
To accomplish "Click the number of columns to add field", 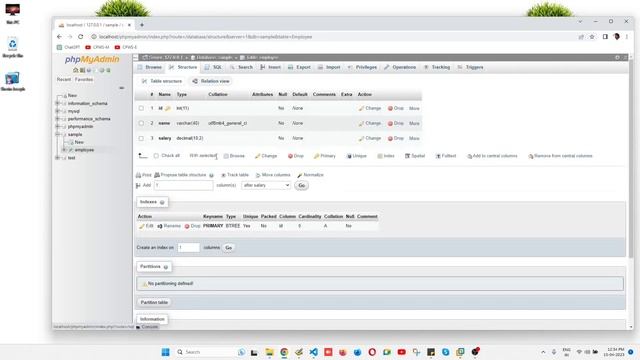I will click(184, 185).
